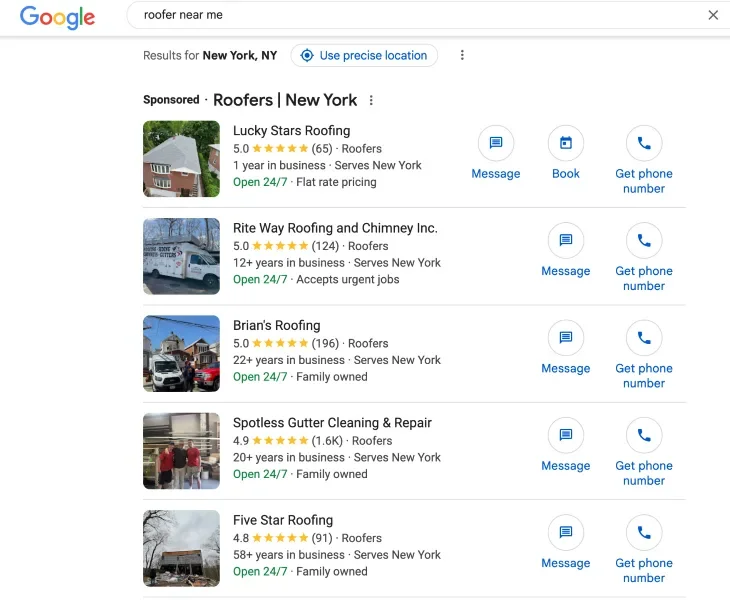This screenshot has width=730, height=600.
Task: Open the Lucky Stars Roofing listing title
Action: click(291, 131)
